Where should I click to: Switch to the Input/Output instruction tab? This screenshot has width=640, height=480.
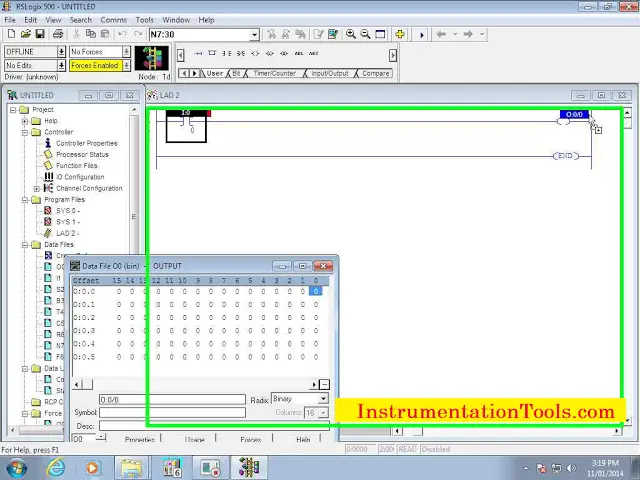tap(330, 73)
